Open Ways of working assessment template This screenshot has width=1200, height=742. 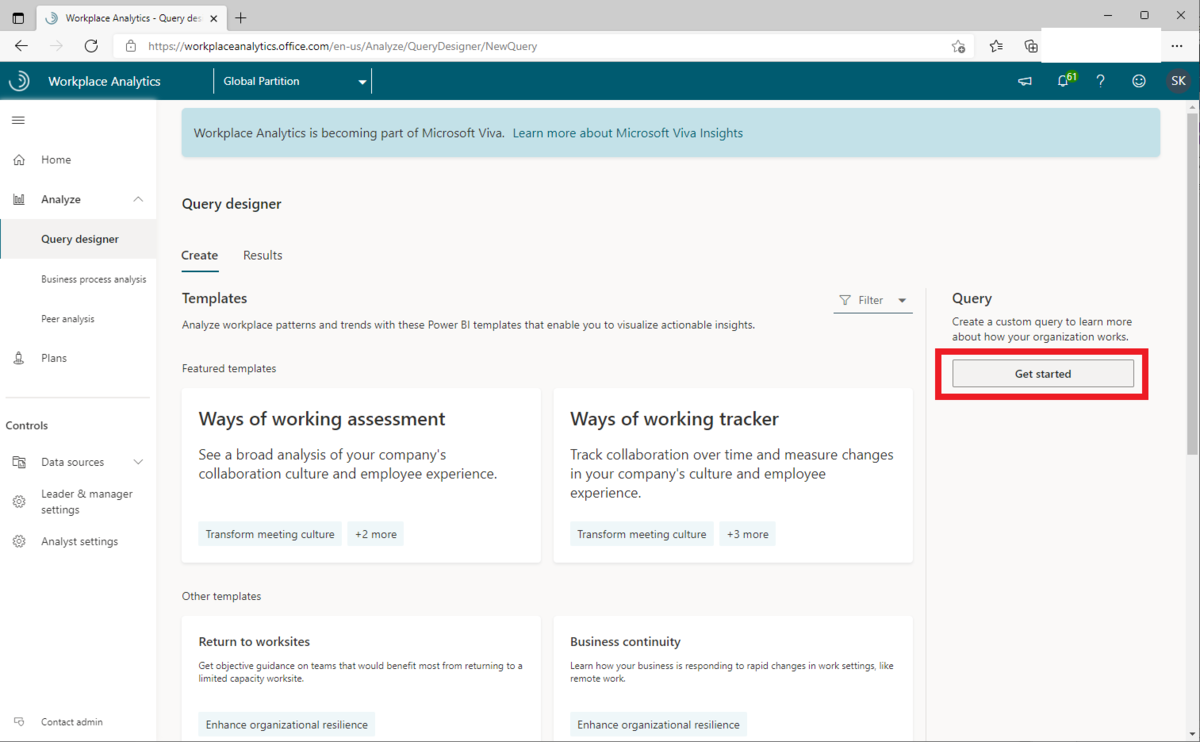click(x=361, y=475)
